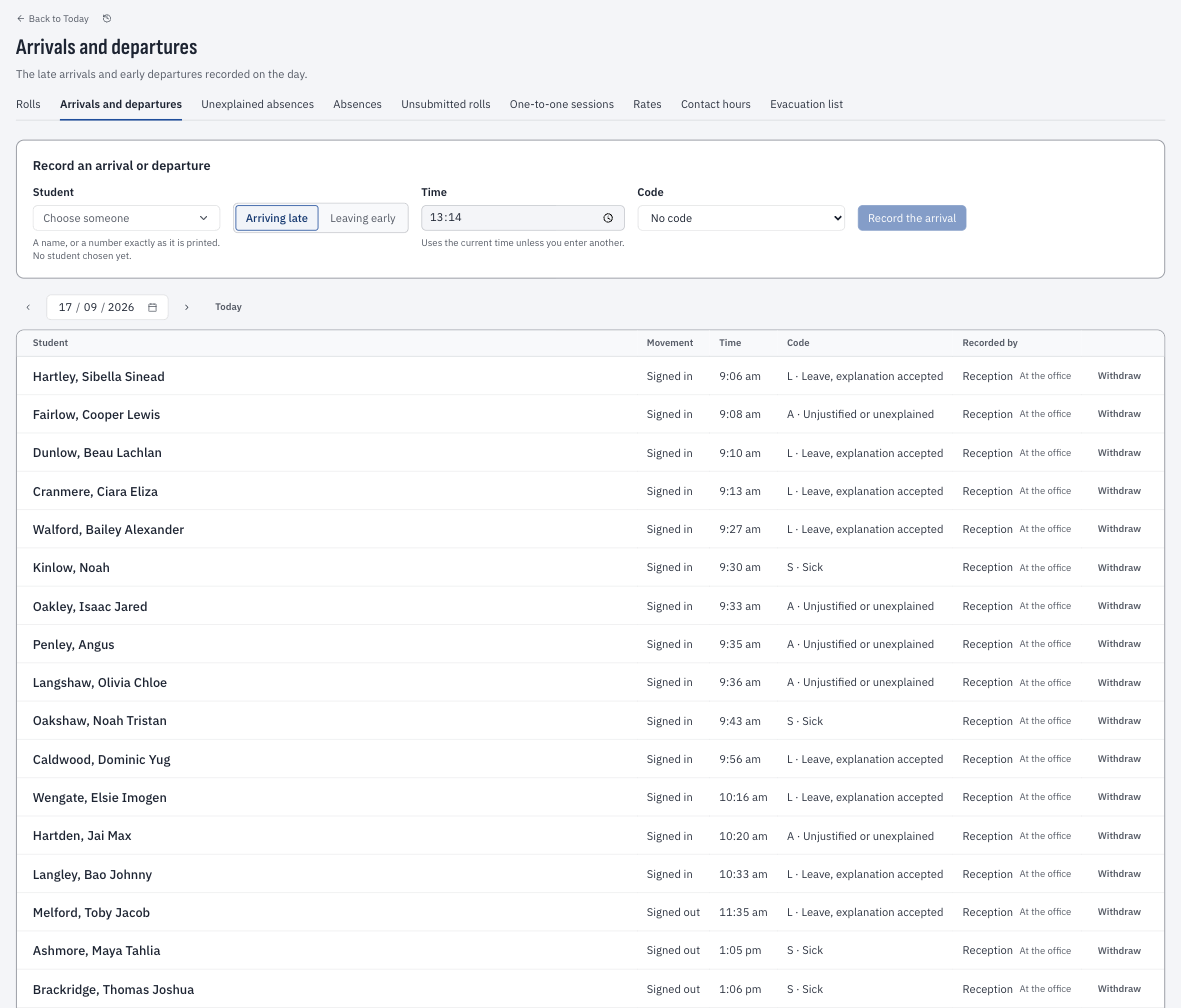Open the Unexplained absences tab
The height and width of the screenshot is (1008, 1181).
click(x=258, y=105)
